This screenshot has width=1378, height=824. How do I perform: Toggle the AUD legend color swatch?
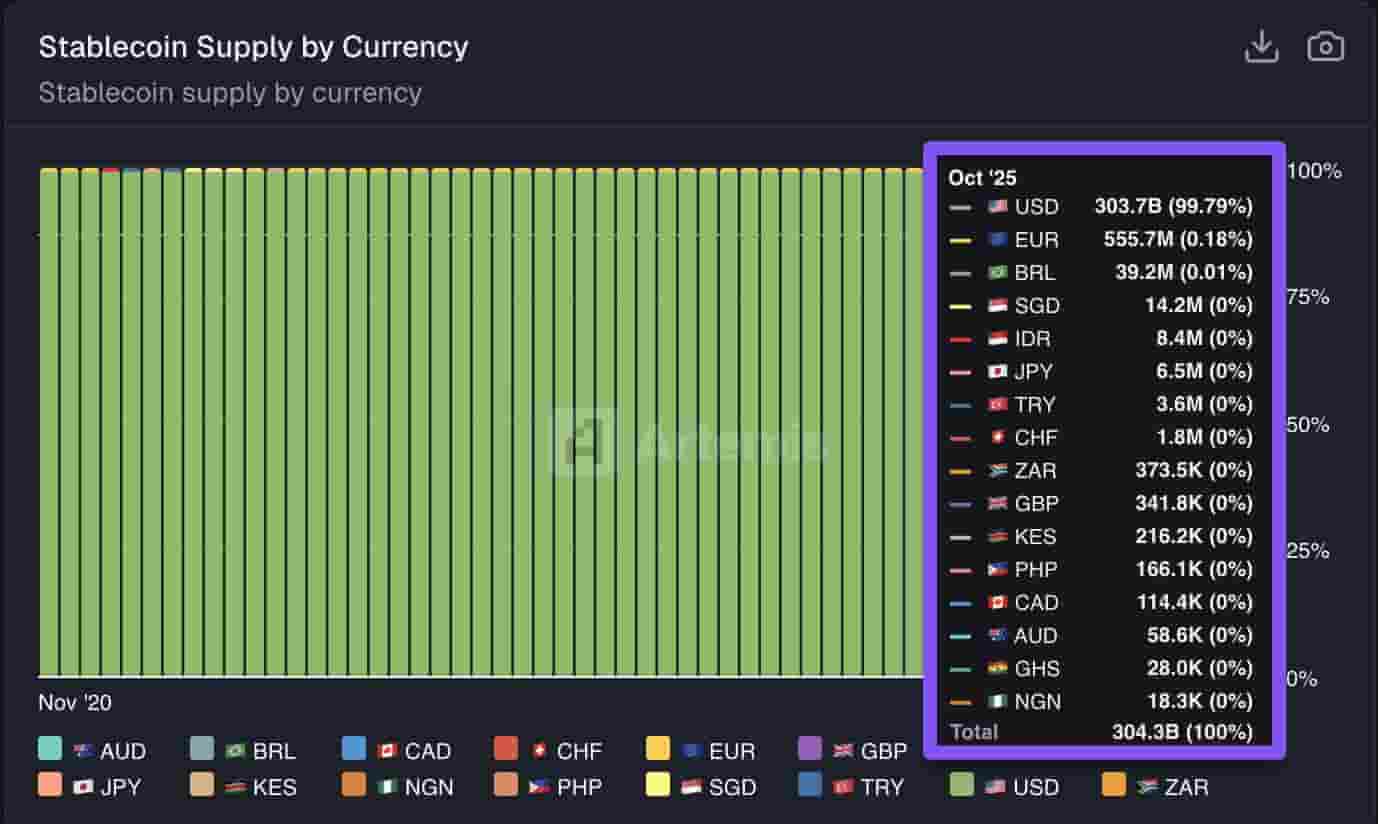(x=50, y=750)
